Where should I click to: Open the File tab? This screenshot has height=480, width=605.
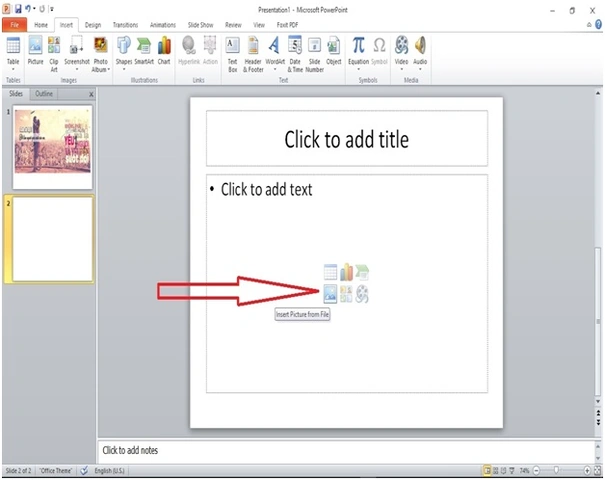[15, 25]
